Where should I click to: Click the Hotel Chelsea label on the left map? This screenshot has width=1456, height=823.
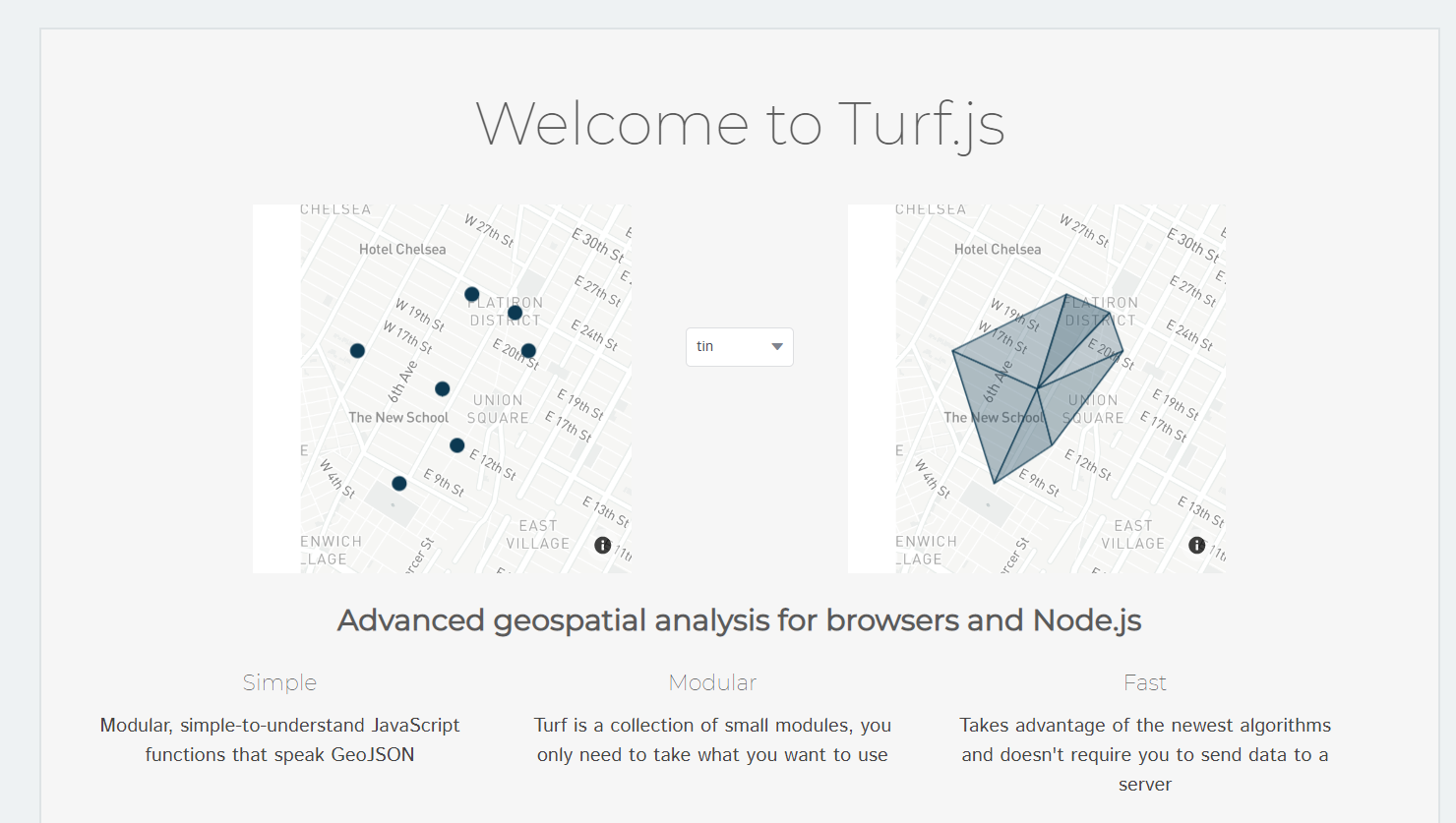tap(402, 249)
